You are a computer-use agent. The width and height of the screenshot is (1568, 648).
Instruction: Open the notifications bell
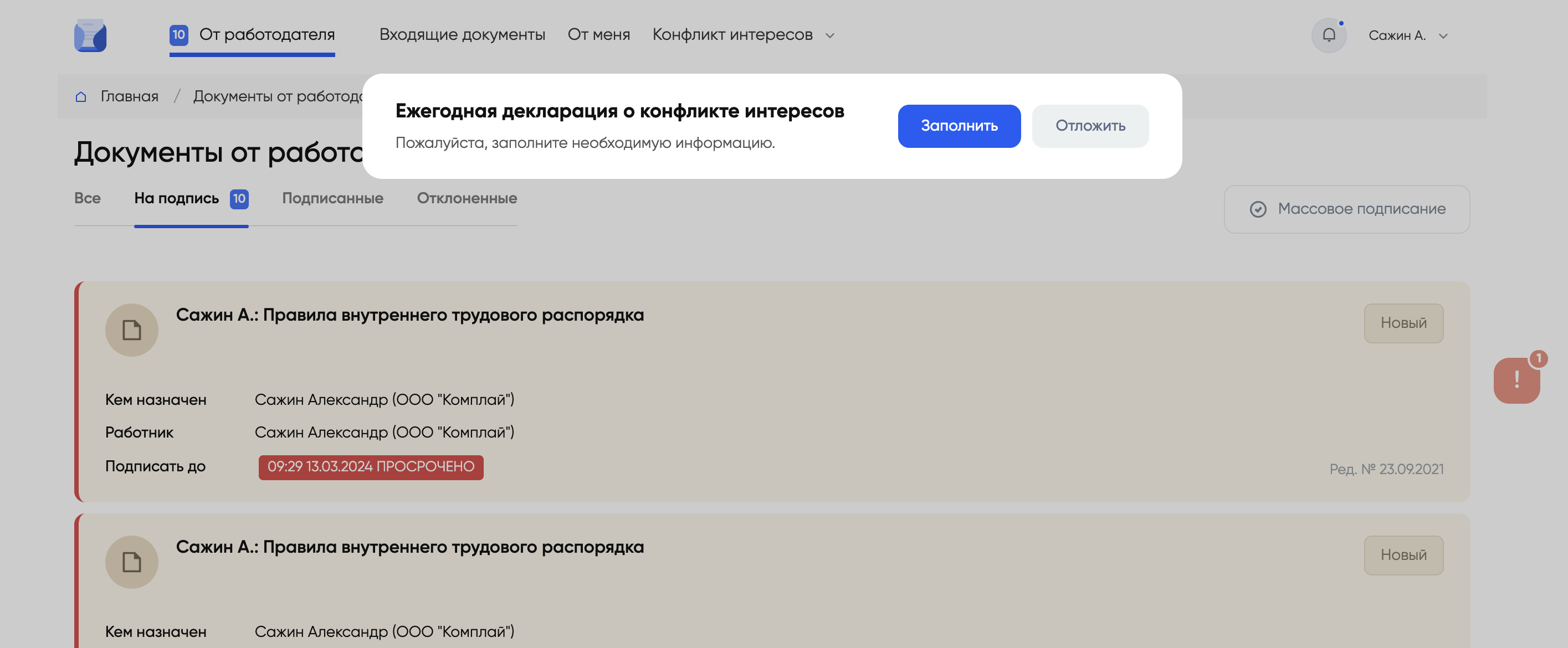(1328, 35)
